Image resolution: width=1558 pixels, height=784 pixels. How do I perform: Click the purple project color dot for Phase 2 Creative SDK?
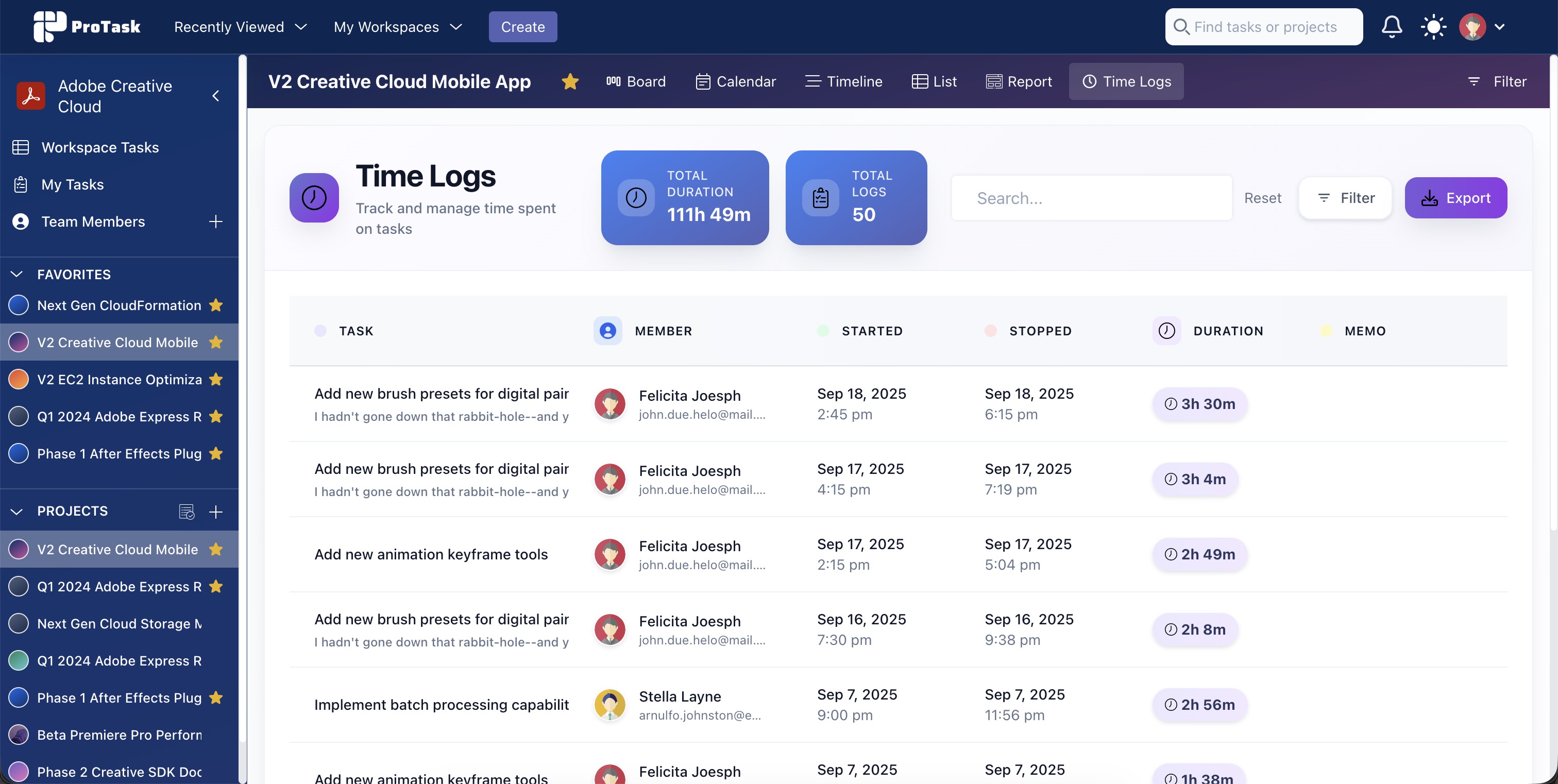(19, 771)
